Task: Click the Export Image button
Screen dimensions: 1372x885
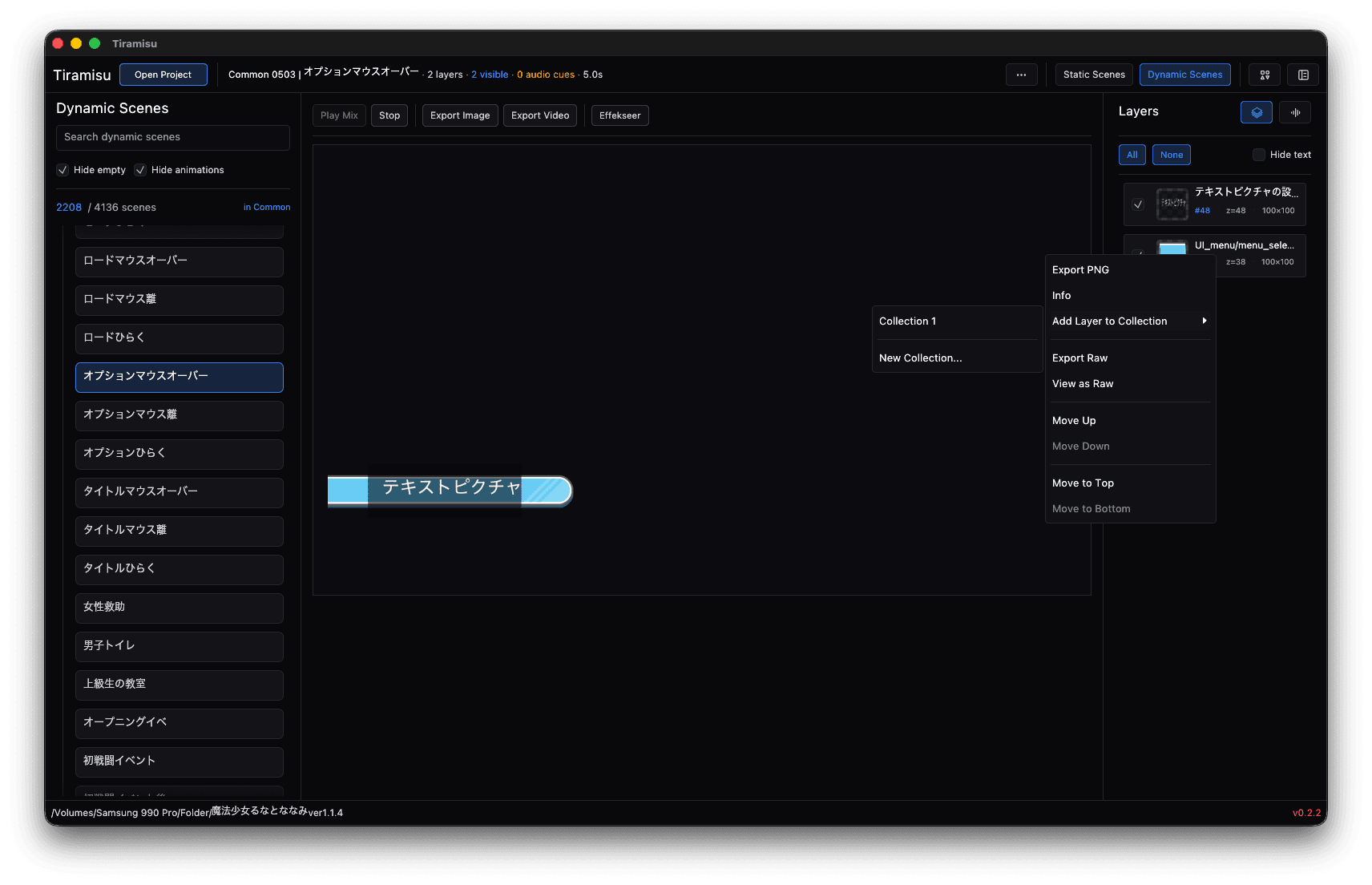Action: point(460,115)
